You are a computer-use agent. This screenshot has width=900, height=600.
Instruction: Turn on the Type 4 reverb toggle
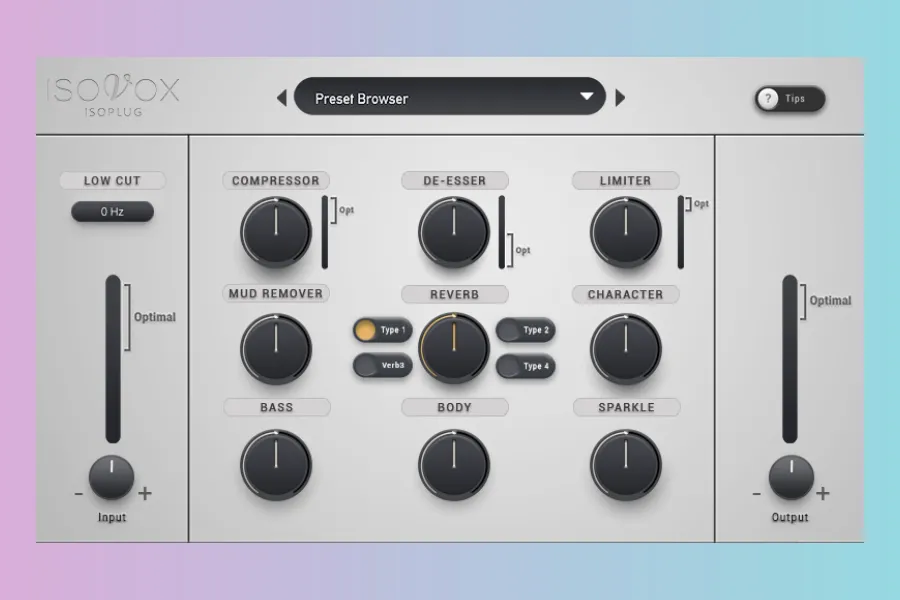pos(525,366)
